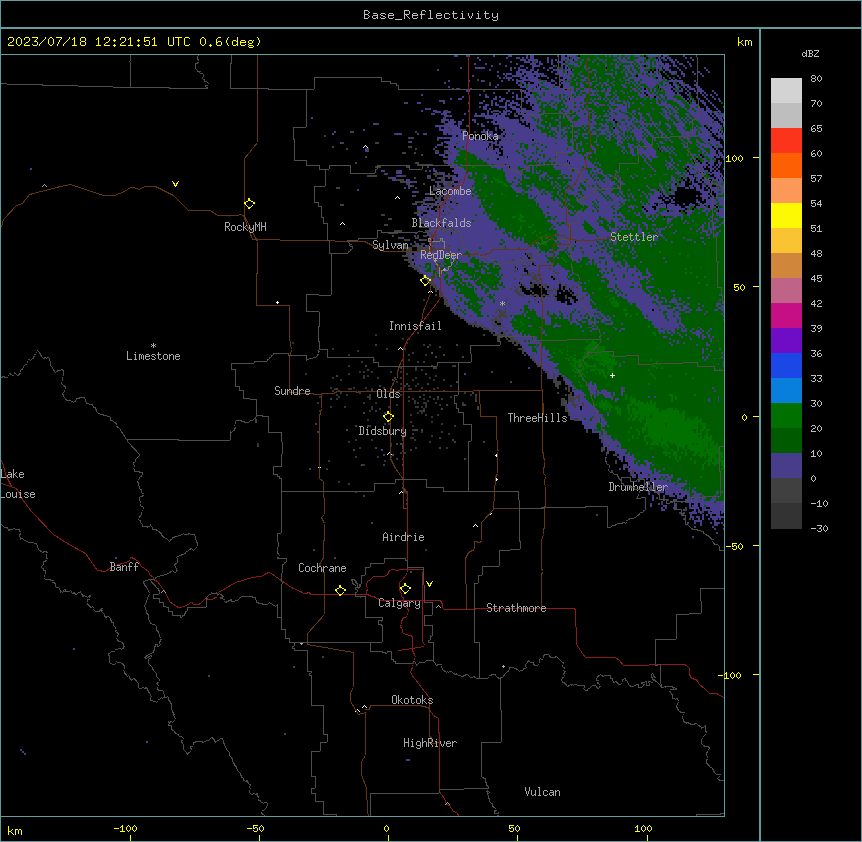
Task: Click the 80 value on the dBZ legend
Action: (x=816, y=79)
